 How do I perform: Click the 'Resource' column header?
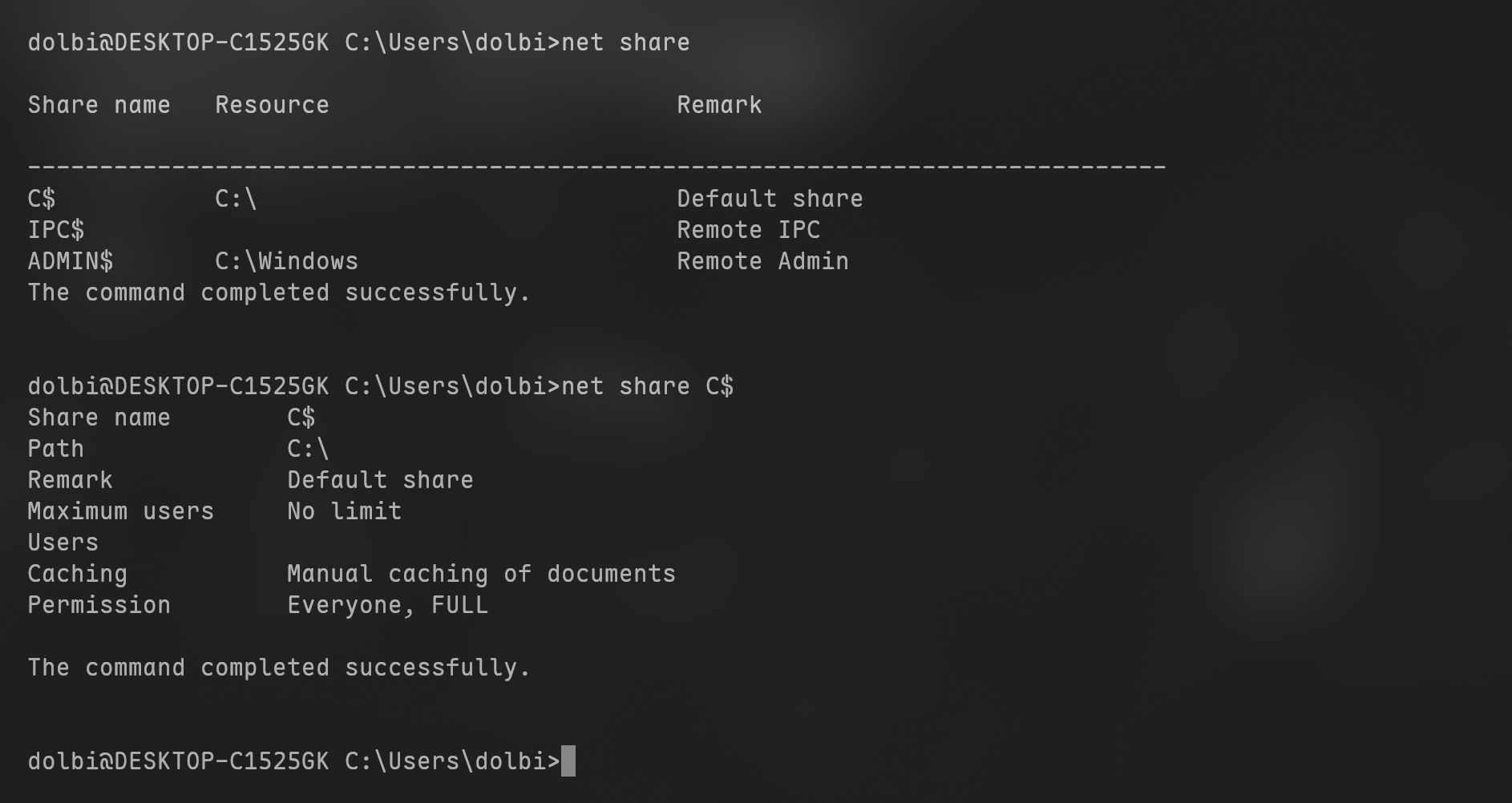click(272, 105)
